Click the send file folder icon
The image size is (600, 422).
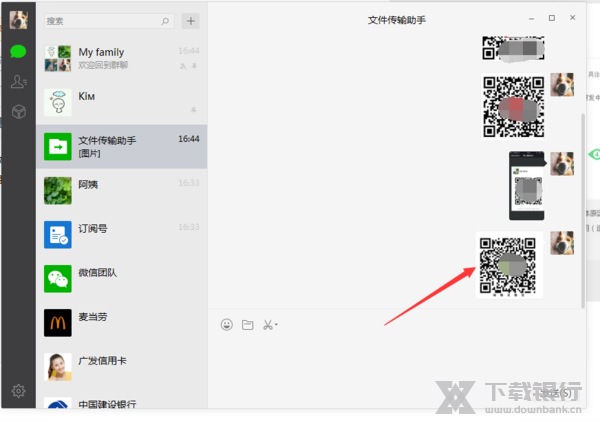248,324
